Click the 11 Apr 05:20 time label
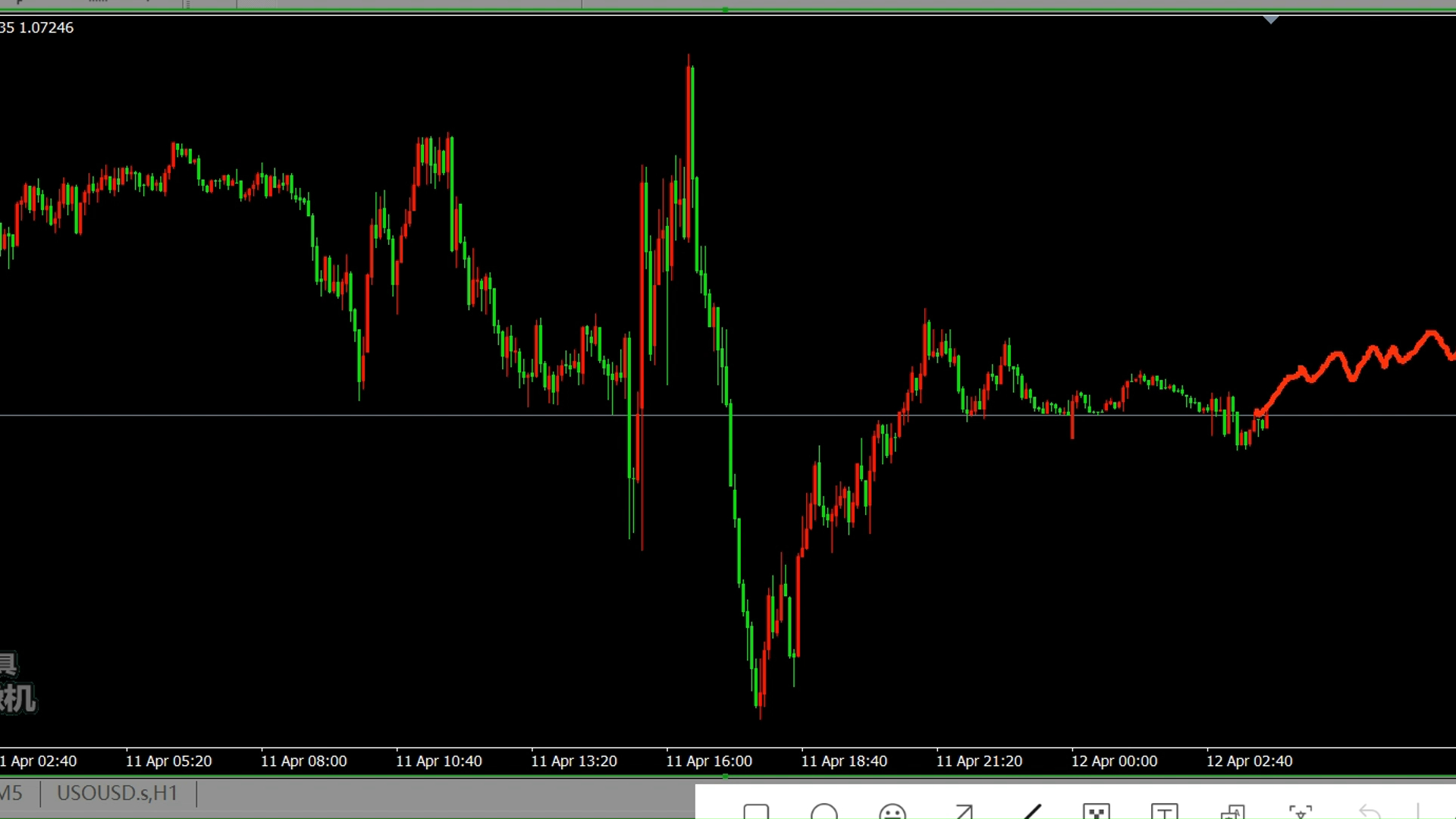The image size is (1456, 819). tap(168, 761)
